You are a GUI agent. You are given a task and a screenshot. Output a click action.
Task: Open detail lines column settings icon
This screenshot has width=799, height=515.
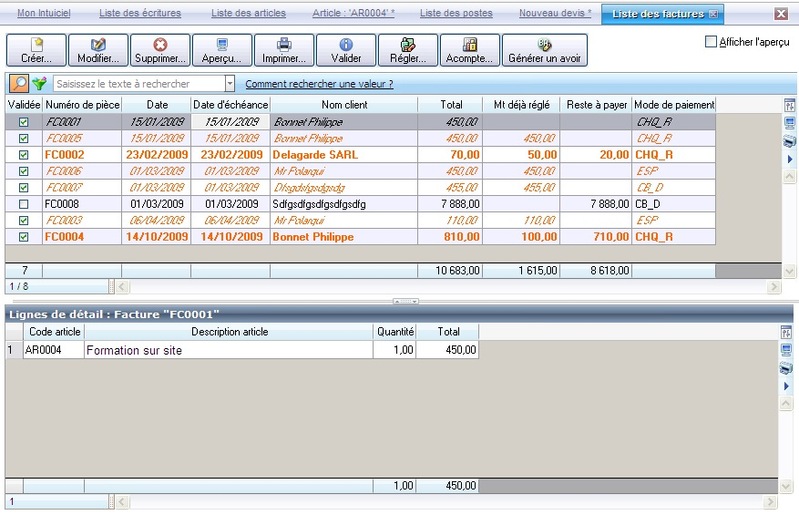pyautogui.click(x=786, y=332)
